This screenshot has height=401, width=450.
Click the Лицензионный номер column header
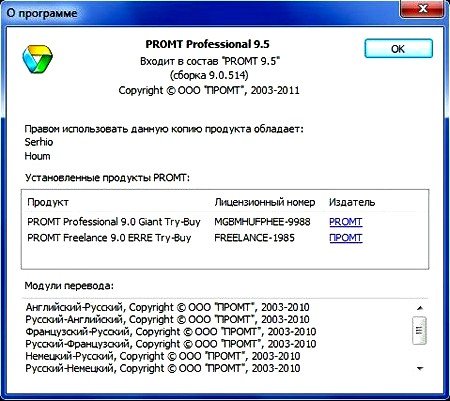point(265,202)
